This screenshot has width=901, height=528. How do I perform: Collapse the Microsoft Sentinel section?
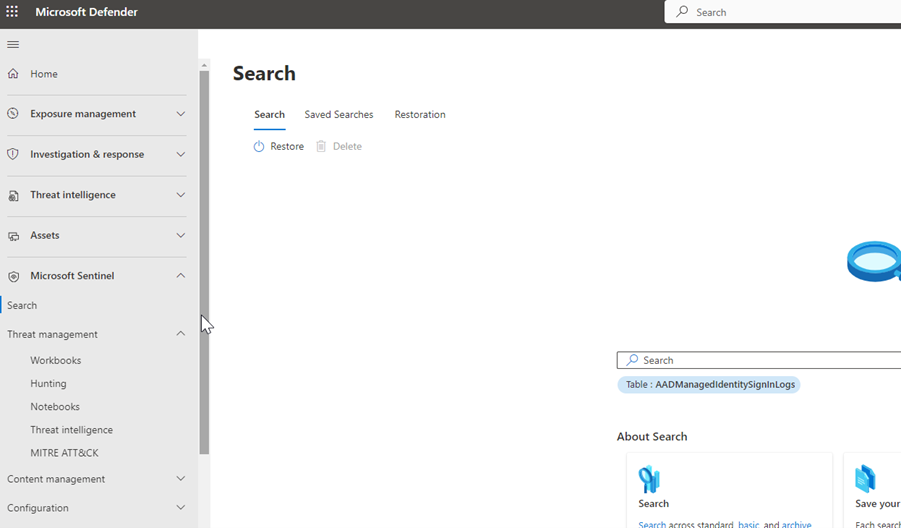(x=180, y=276)
